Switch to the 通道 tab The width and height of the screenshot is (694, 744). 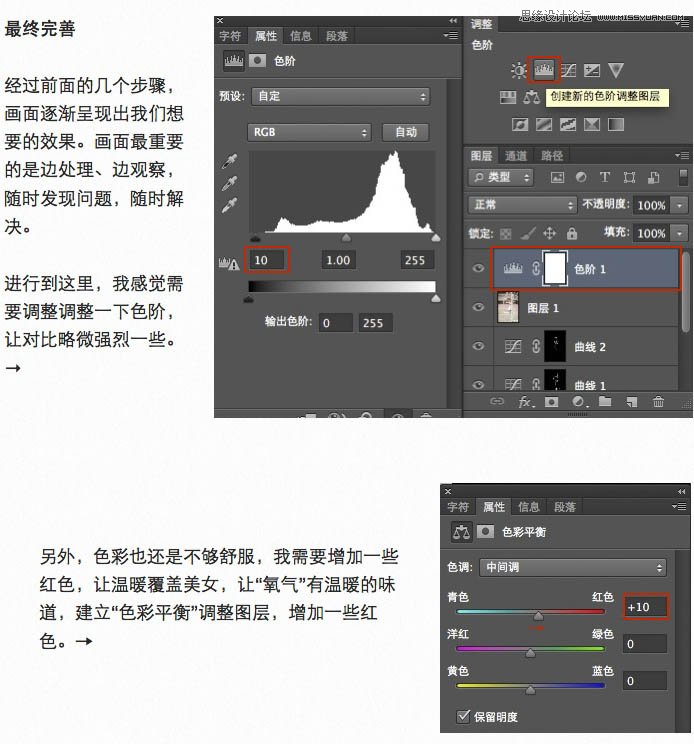[x=516, y=156]
